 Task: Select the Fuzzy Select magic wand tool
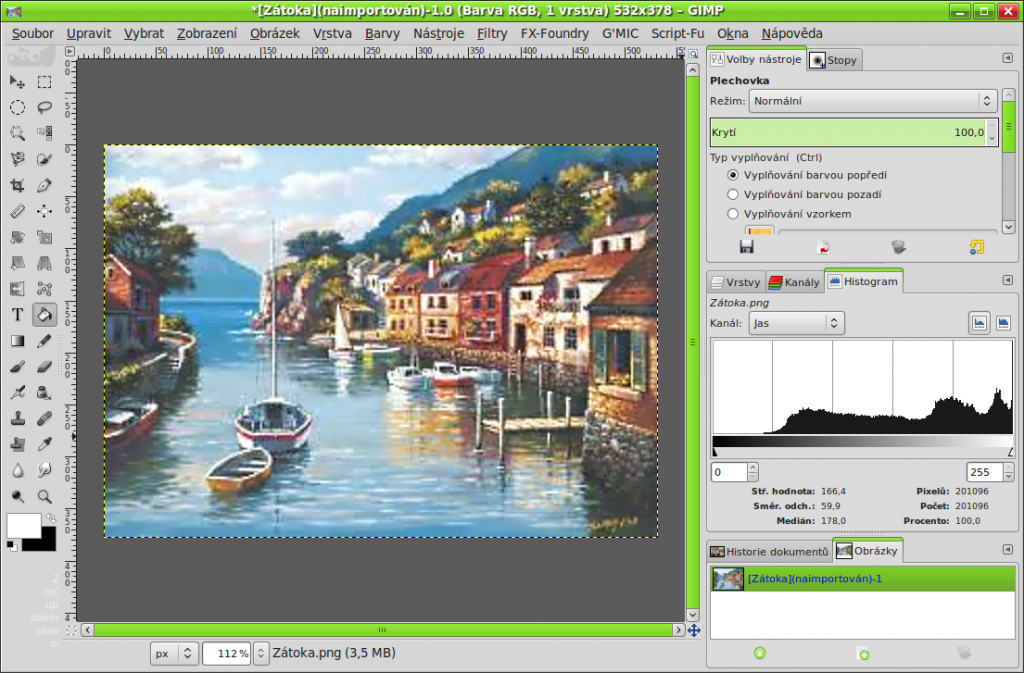coord(18,133)
